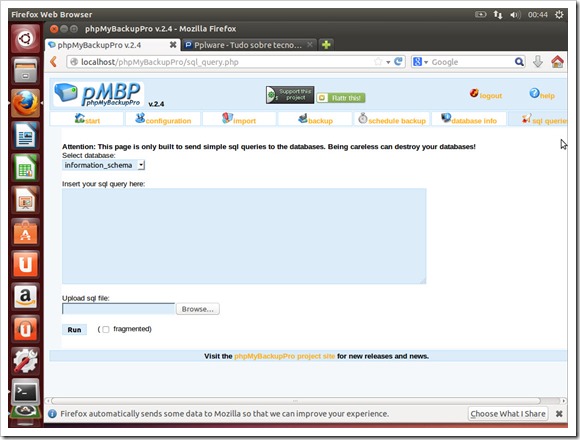
Task: Open Files manager in launcher
Action: (x=25, y=71)
